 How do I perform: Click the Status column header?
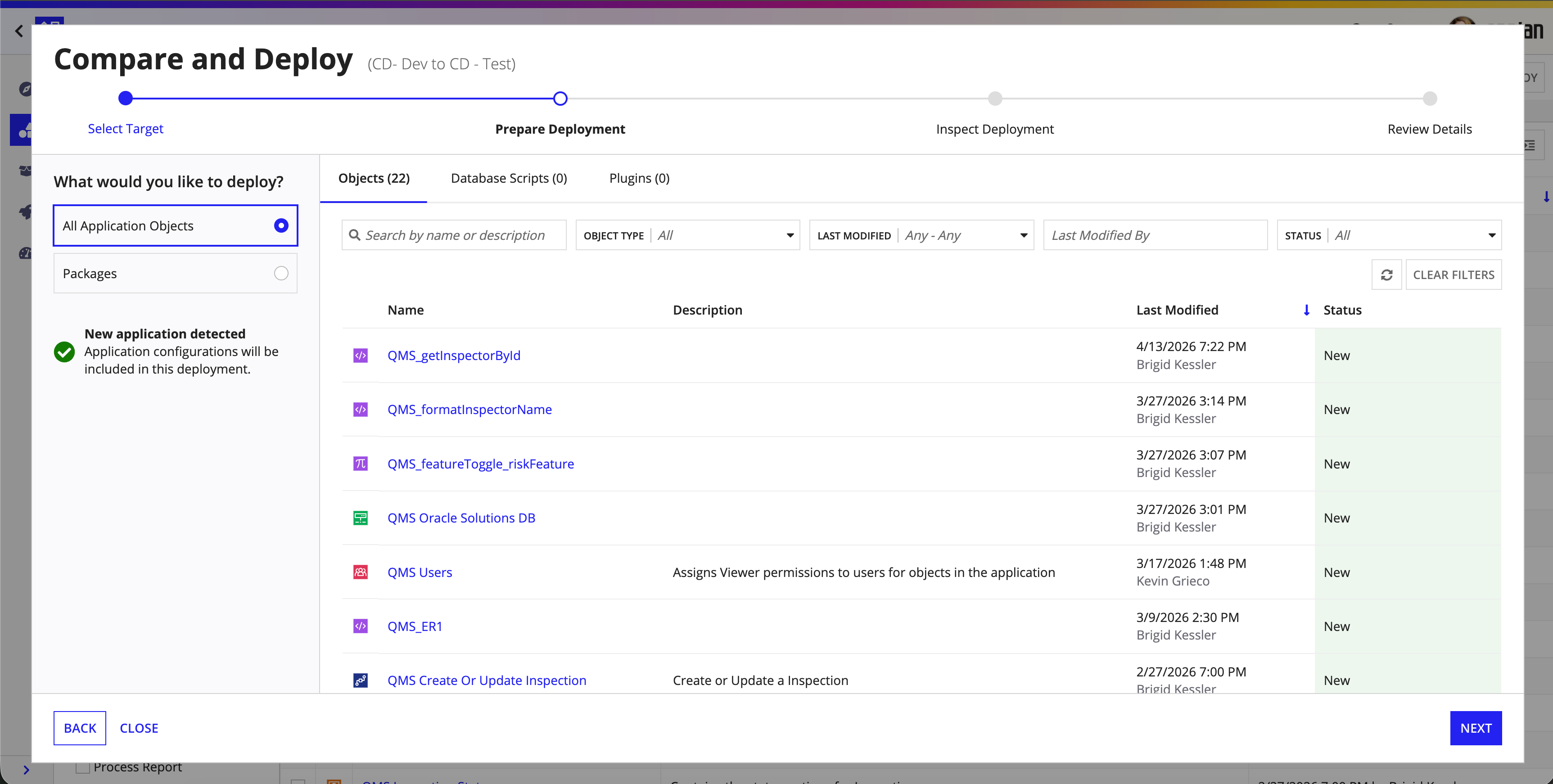click(1342, 311)
